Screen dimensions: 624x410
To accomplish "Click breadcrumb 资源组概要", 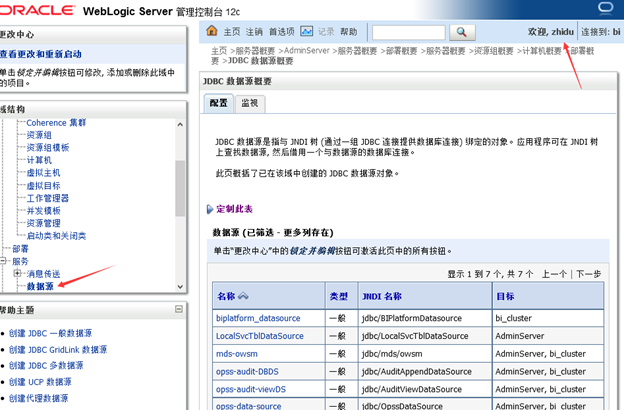I will pyautogui.click(x=494, y=51).
